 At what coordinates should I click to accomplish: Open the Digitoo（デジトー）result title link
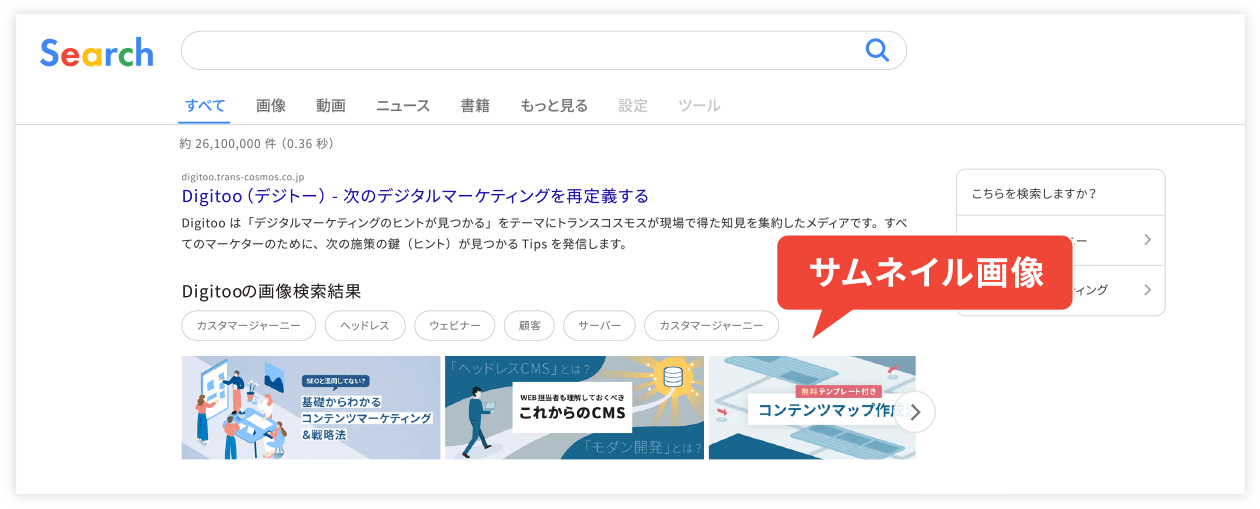(x=415, y=195)
